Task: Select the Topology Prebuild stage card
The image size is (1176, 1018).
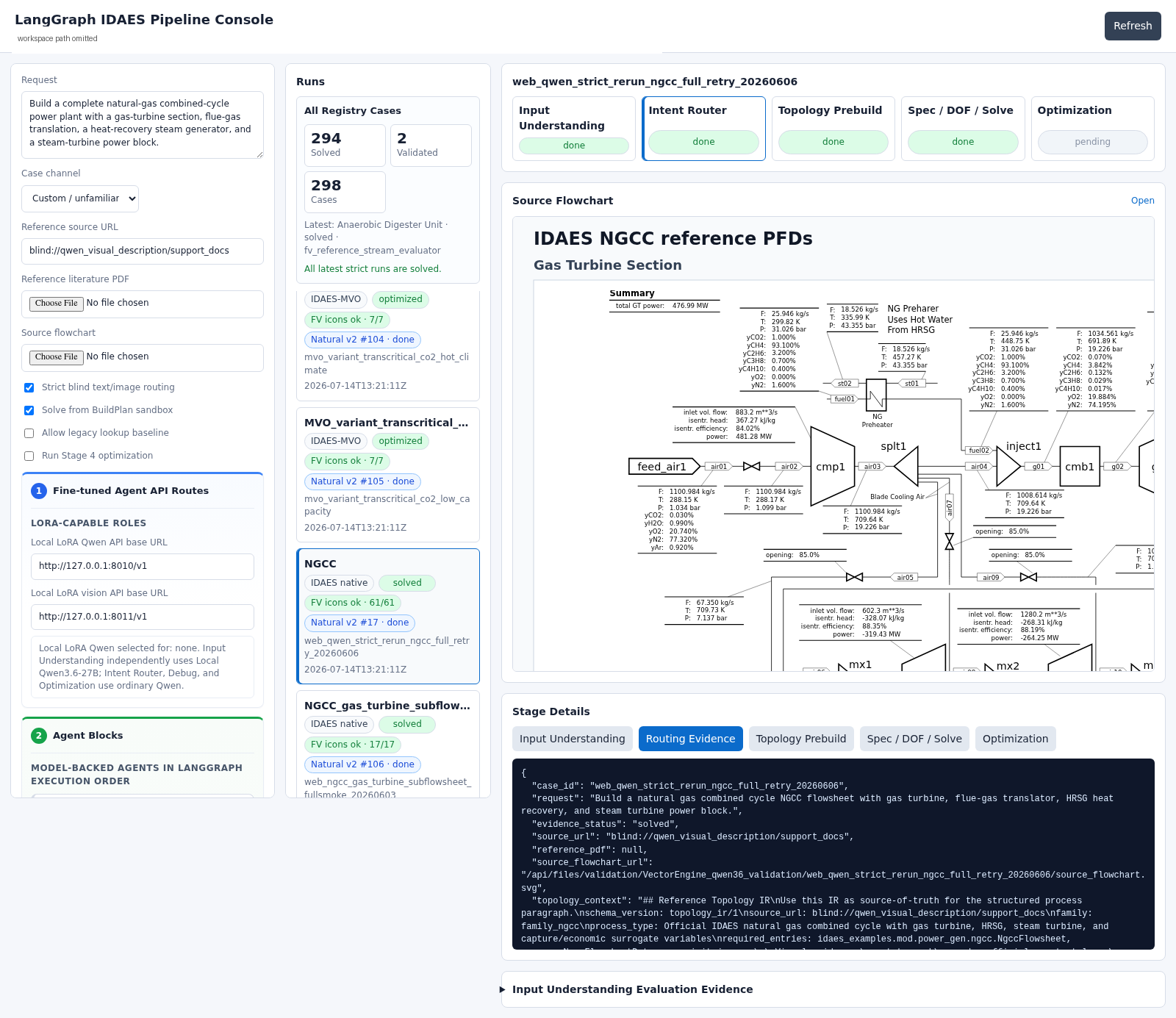Action: 833,129
